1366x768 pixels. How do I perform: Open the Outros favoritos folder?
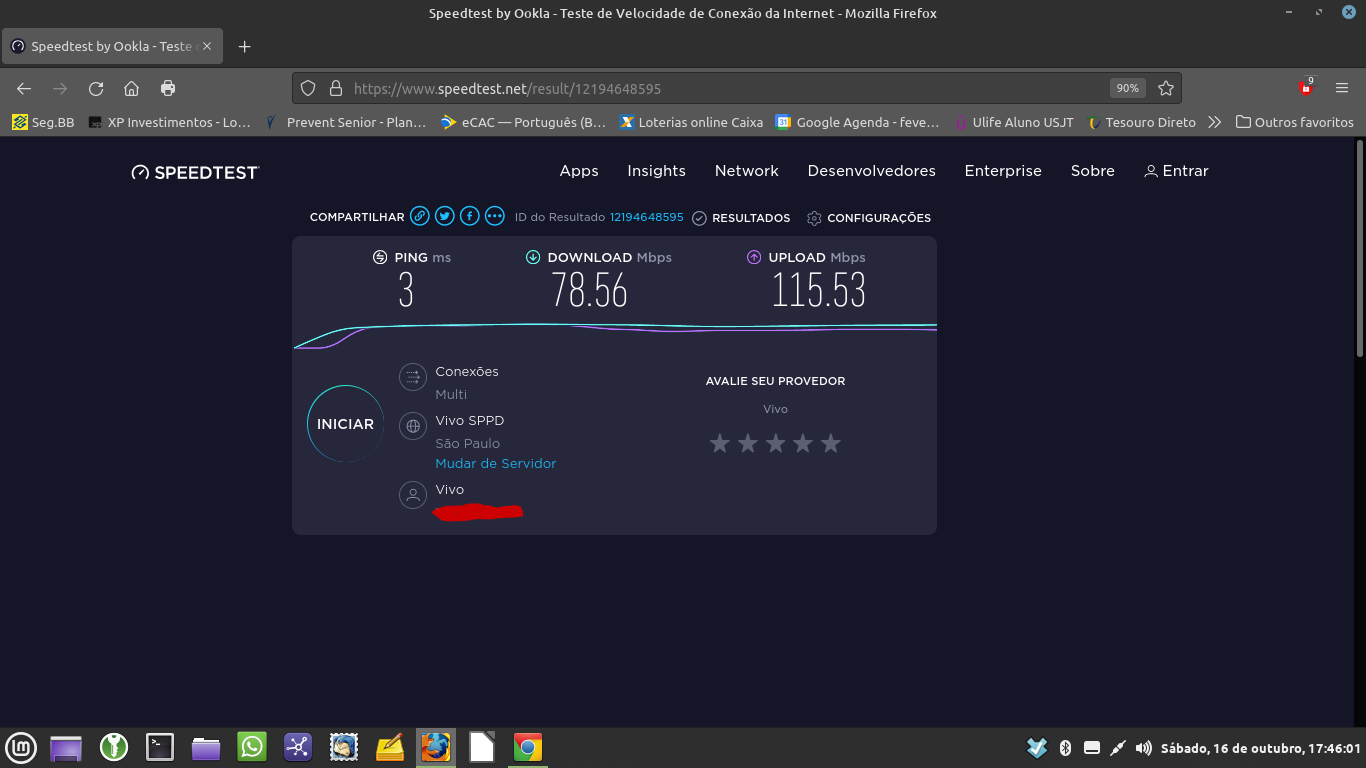(x=1294, y=122)
